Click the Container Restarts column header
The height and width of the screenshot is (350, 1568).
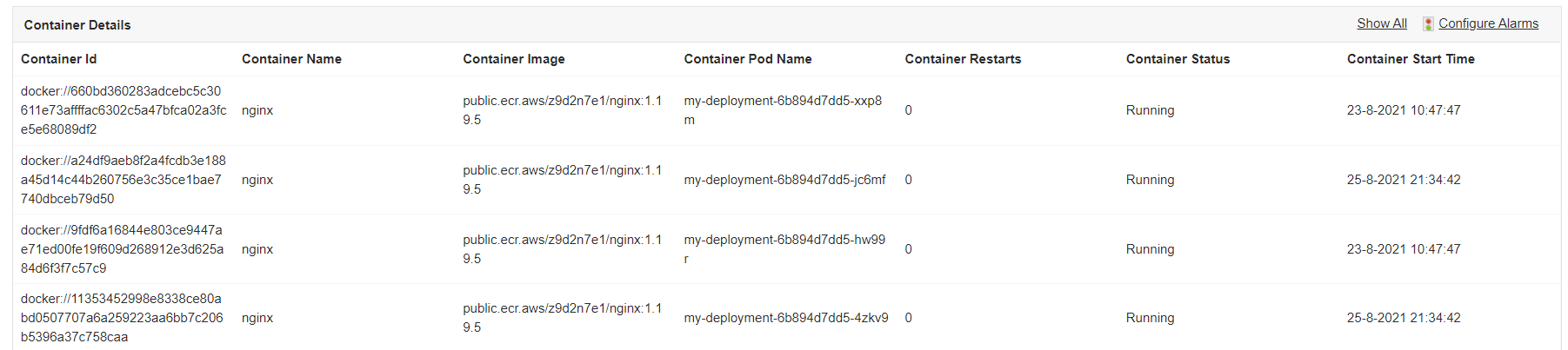(x=963, y=59)
